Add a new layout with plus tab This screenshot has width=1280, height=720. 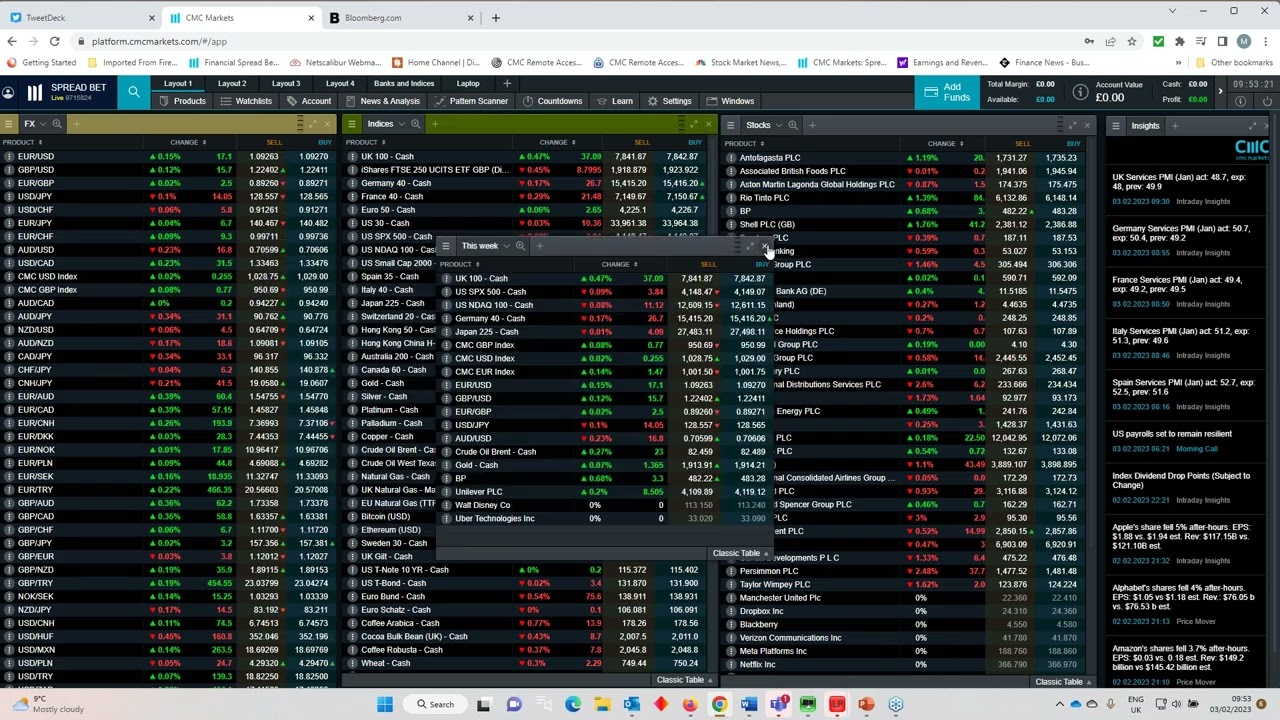pyautogui.click(x=507, y=84)
